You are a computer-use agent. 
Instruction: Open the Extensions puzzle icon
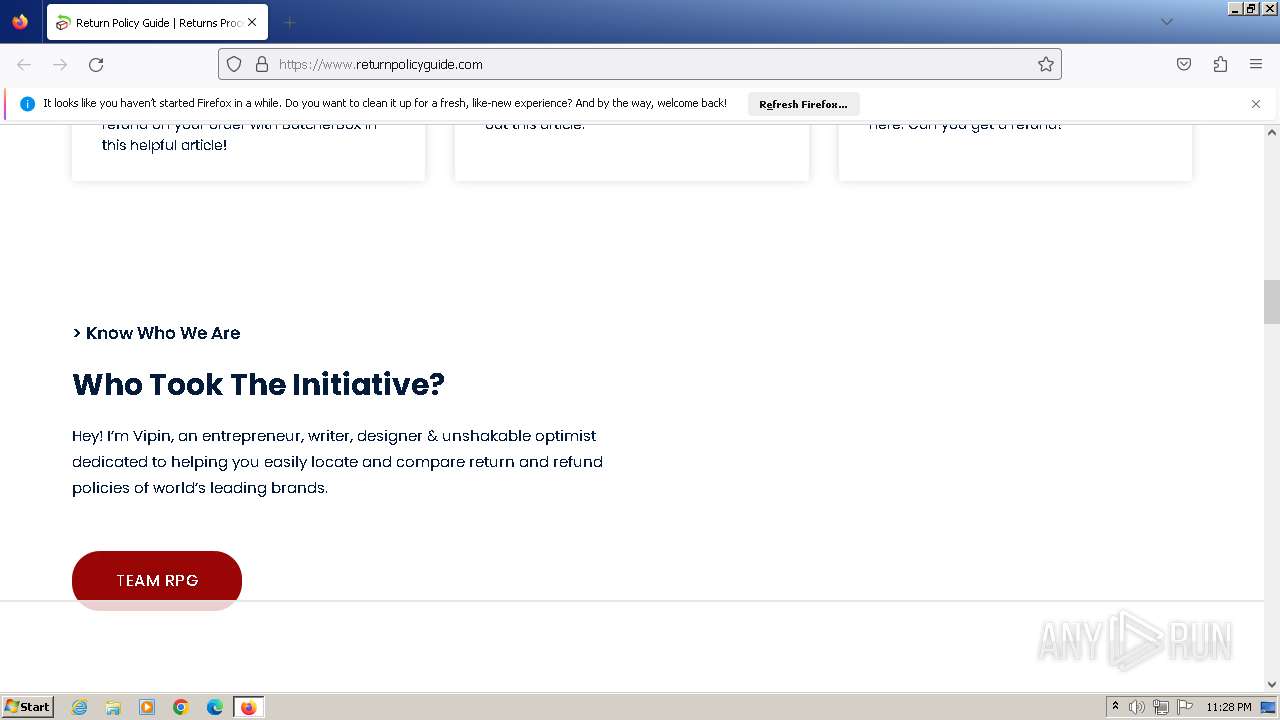tap(1220, 64)
